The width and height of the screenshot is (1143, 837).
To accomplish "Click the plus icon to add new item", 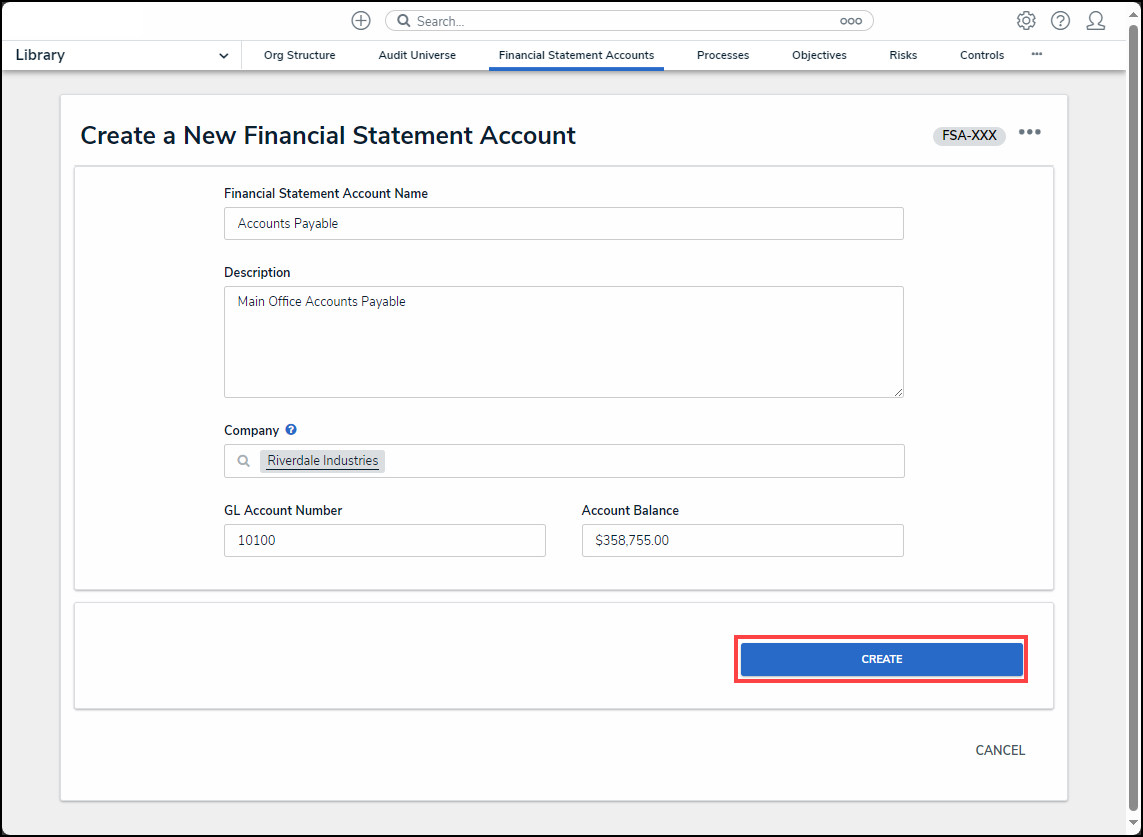I will [x=361, y=21].
